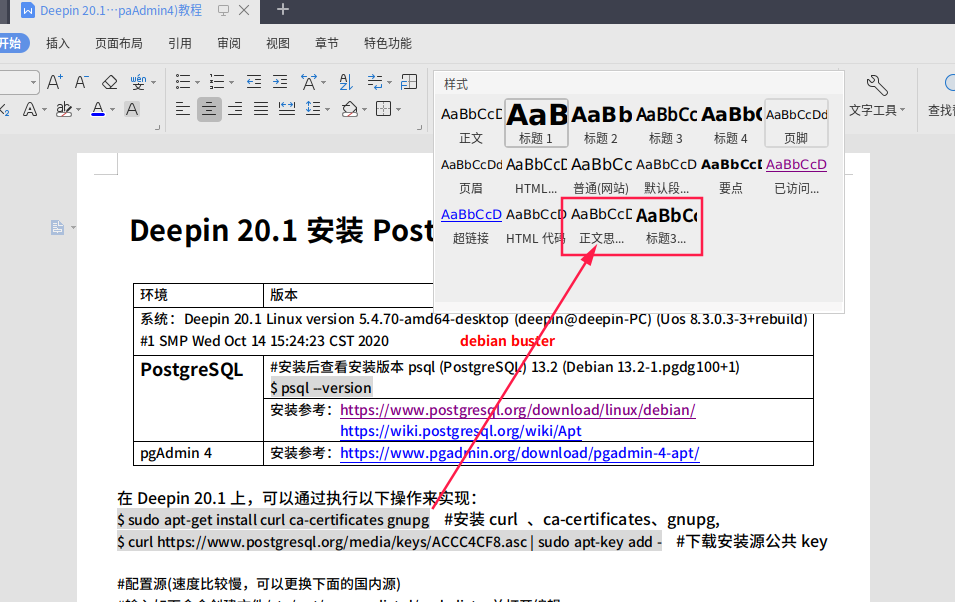This screenshot has height=602, width=955.
Task: Toggle left text alignment
Action: tap(183, 109)
